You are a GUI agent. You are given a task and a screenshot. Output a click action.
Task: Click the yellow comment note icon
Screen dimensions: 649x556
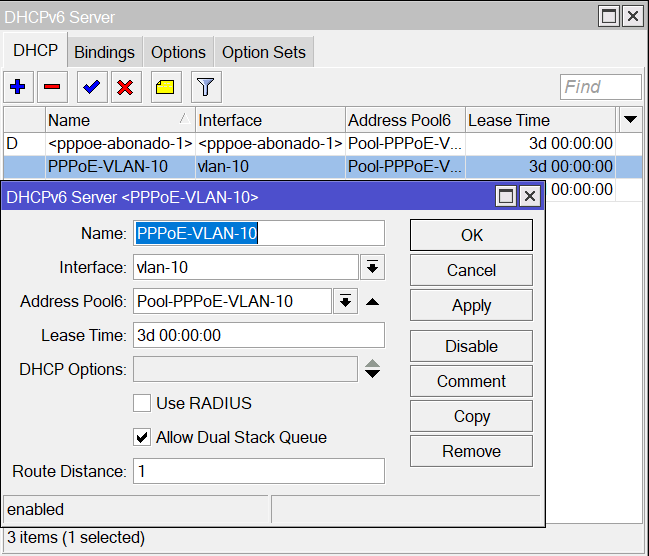166,87
